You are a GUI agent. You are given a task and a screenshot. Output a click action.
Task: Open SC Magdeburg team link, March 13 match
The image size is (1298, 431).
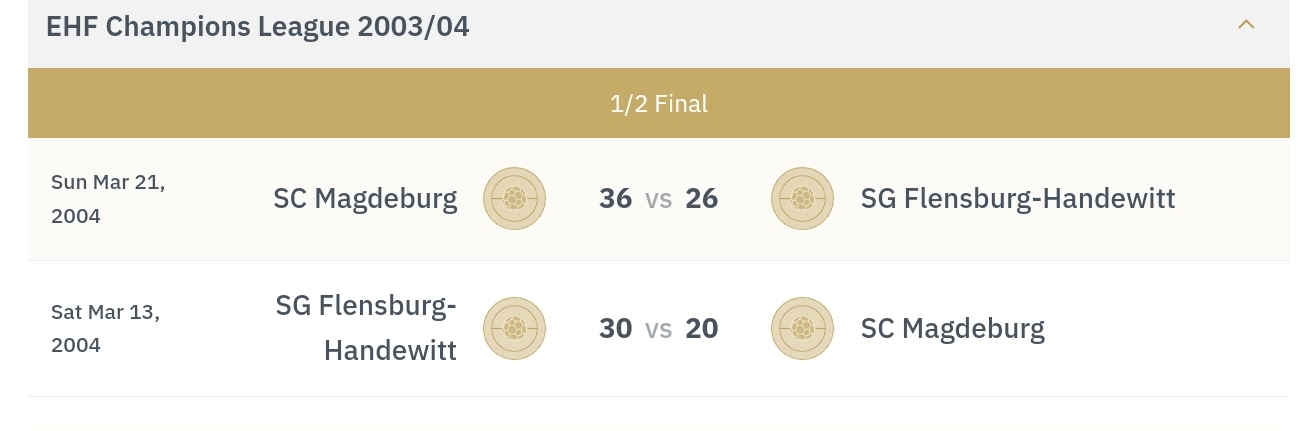[952, 329]
